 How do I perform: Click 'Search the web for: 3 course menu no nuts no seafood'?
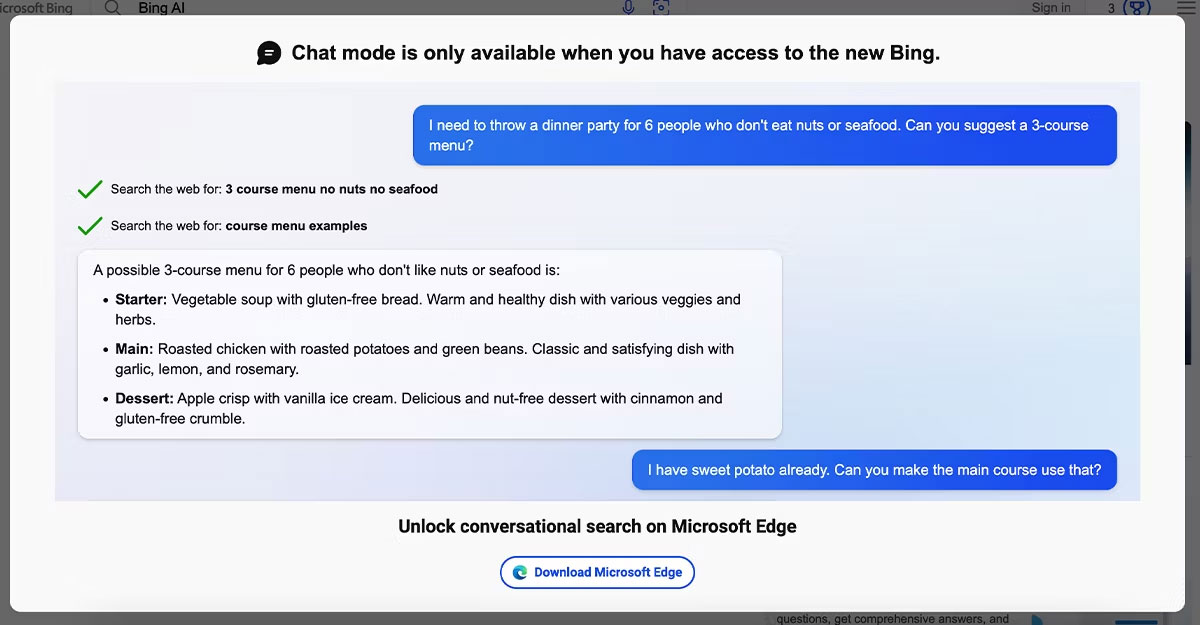click(274, 189)
